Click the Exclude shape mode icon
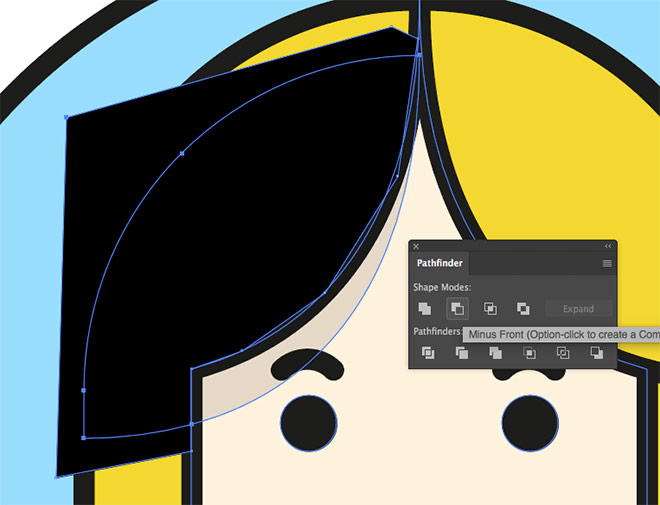 click(523, 309)
